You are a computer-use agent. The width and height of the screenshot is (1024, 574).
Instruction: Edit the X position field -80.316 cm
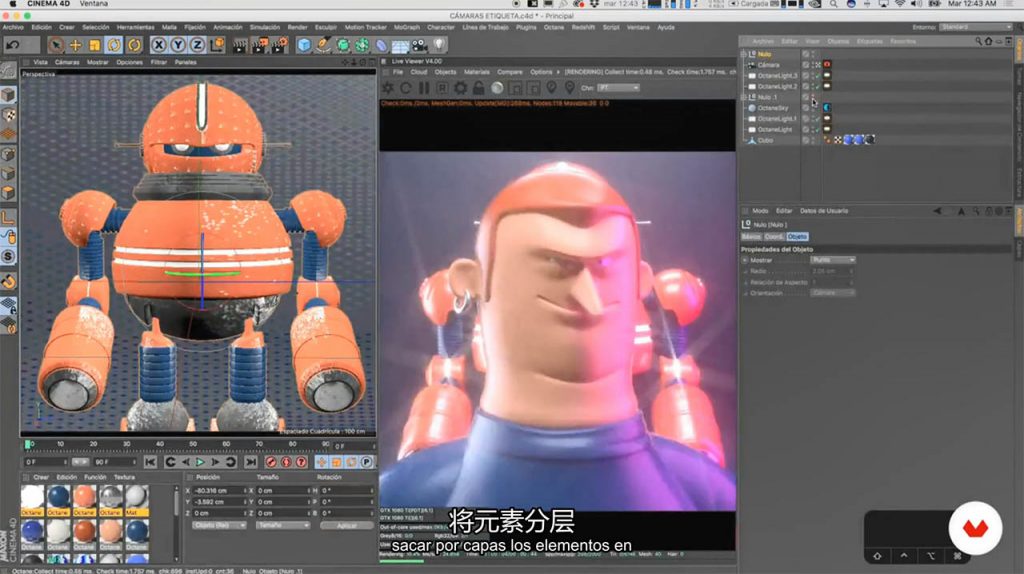pos(218,490)
